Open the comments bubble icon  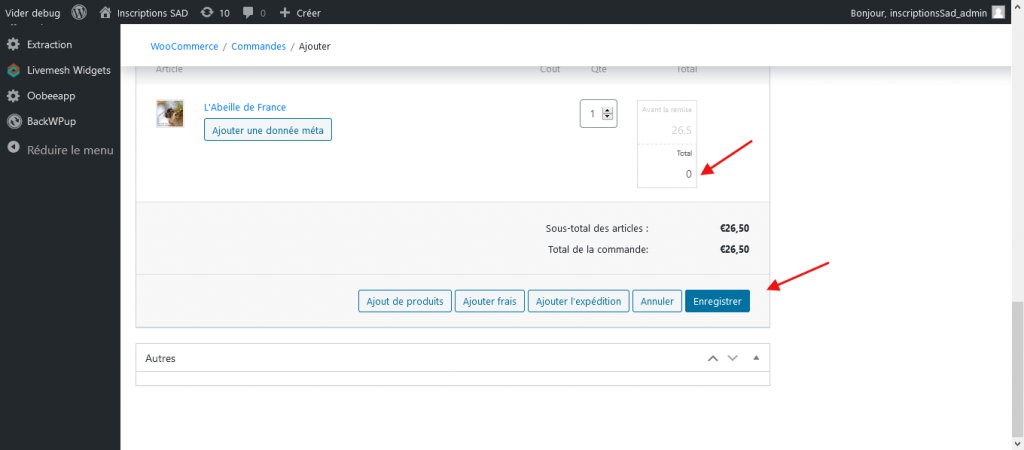click(x=248, y=12)
